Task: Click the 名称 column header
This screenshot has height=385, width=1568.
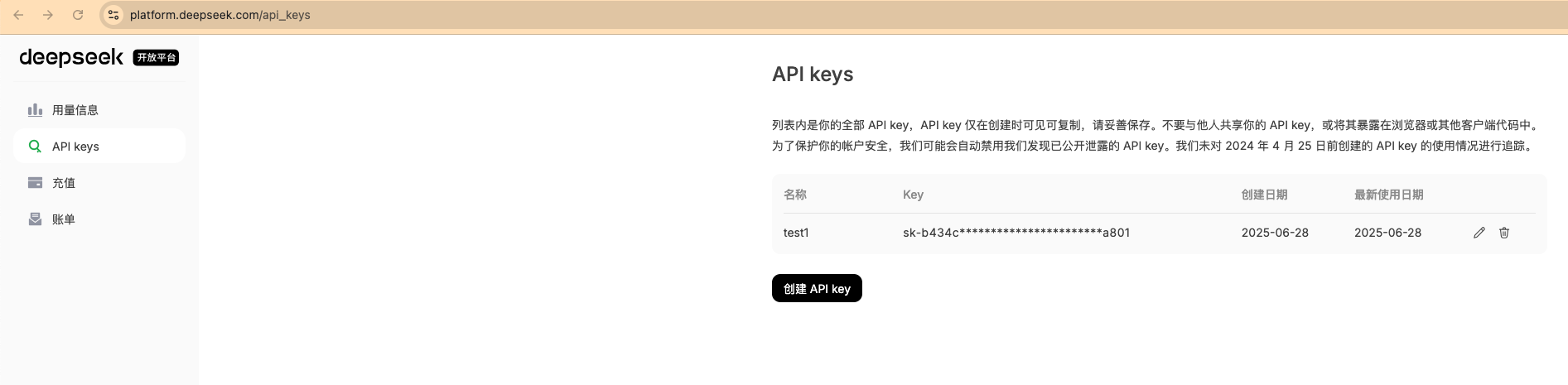Action: (795, 195)
